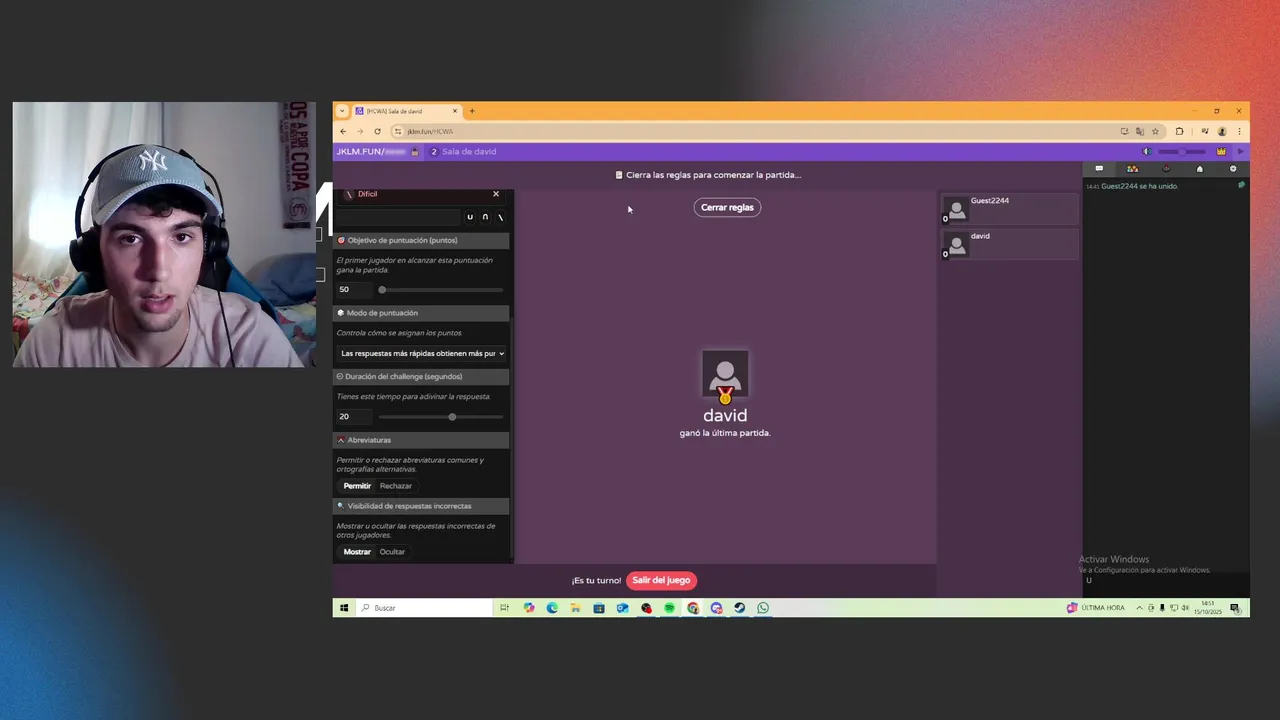Click the site info icon in address bar

tap(398, 132)
